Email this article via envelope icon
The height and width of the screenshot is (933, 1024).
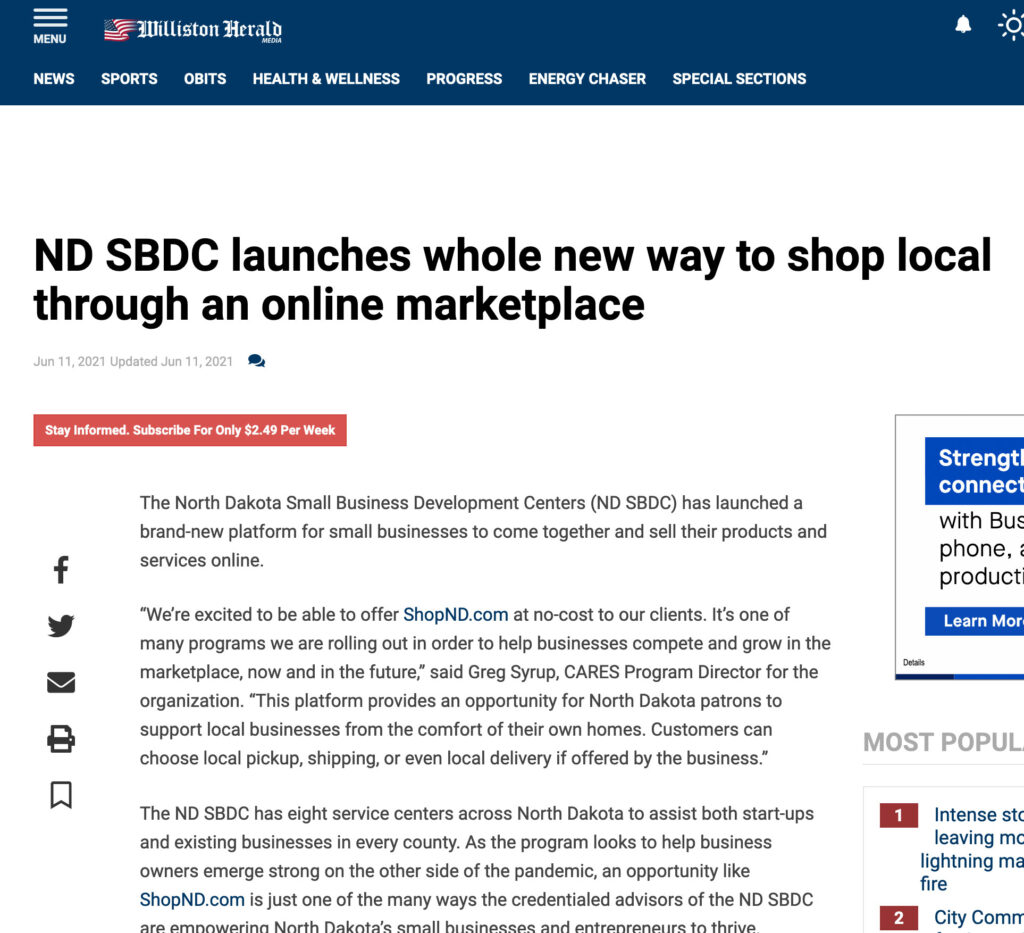[61, 682]
